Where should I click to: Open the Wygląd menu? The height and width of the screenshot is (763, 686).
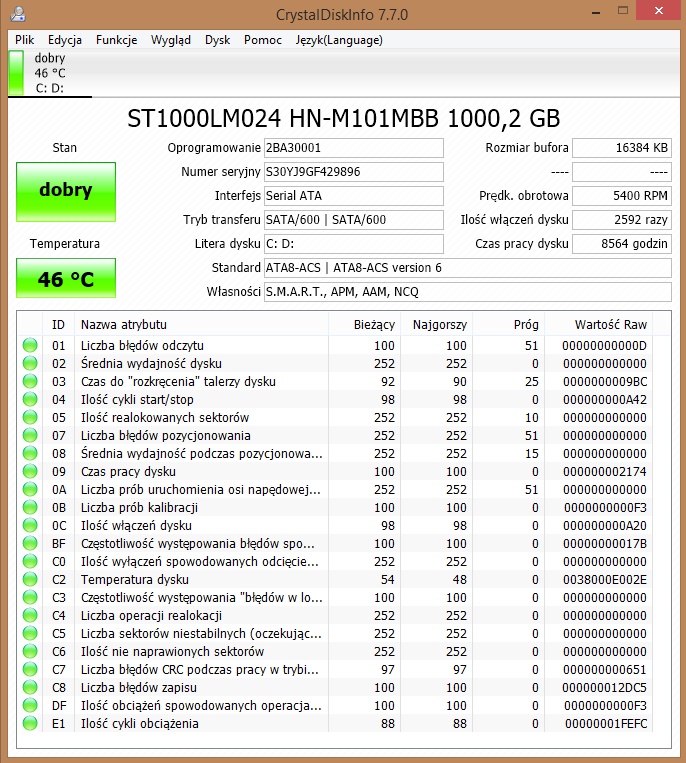tap(171, 40)
